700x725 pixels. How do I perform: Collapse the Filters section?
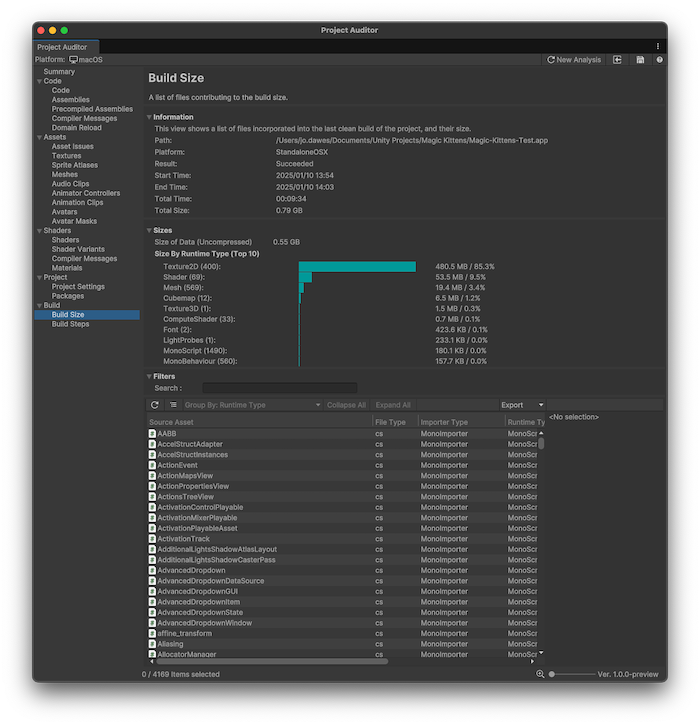click(150, 377)
